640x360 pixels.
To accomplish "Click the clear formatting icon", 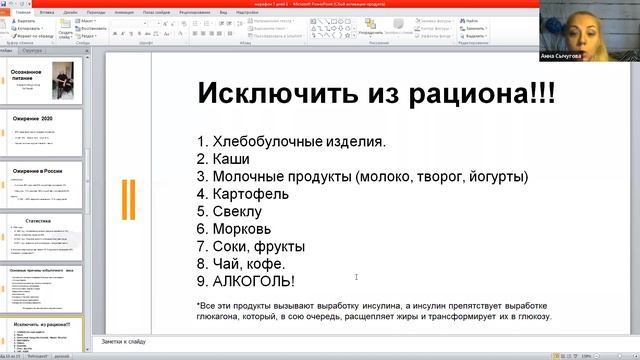I will click(x=184, y=24).
